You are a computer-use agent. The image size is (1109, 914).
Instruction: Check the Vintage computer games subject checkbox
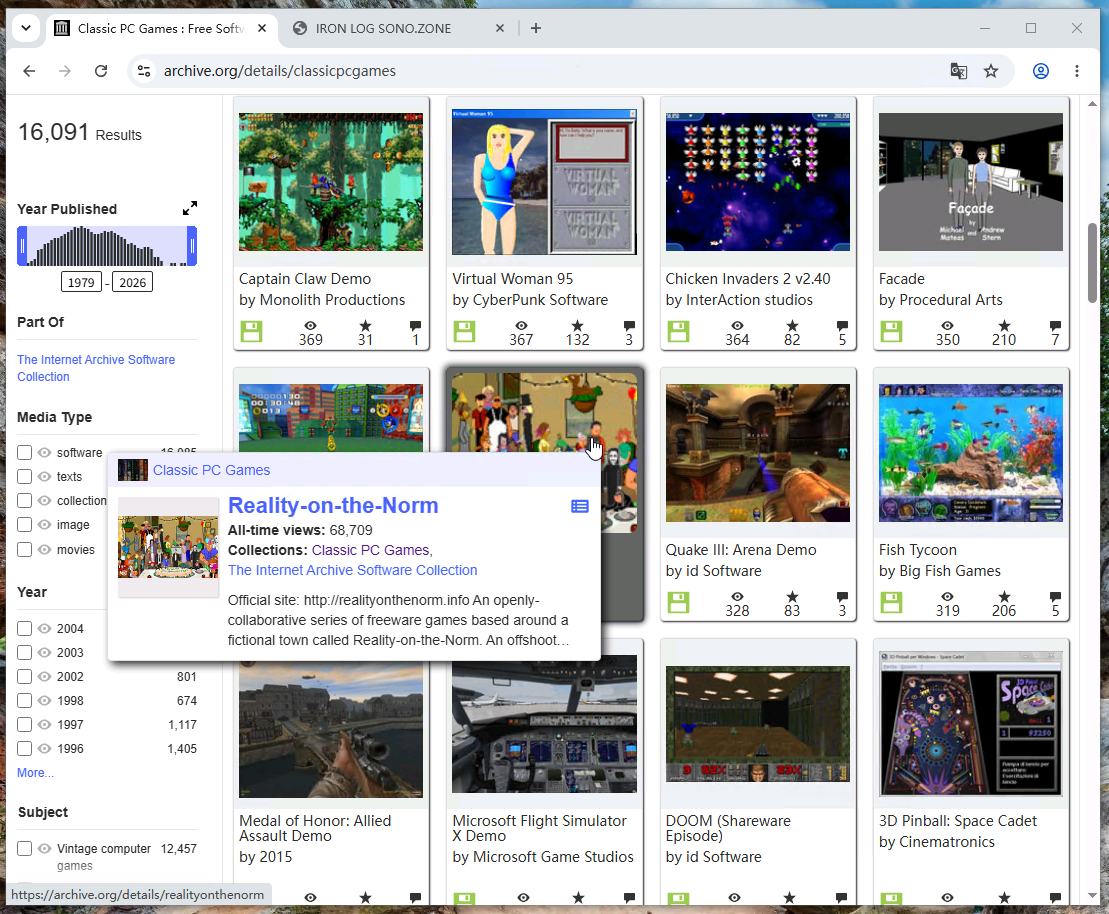point(25,848)
